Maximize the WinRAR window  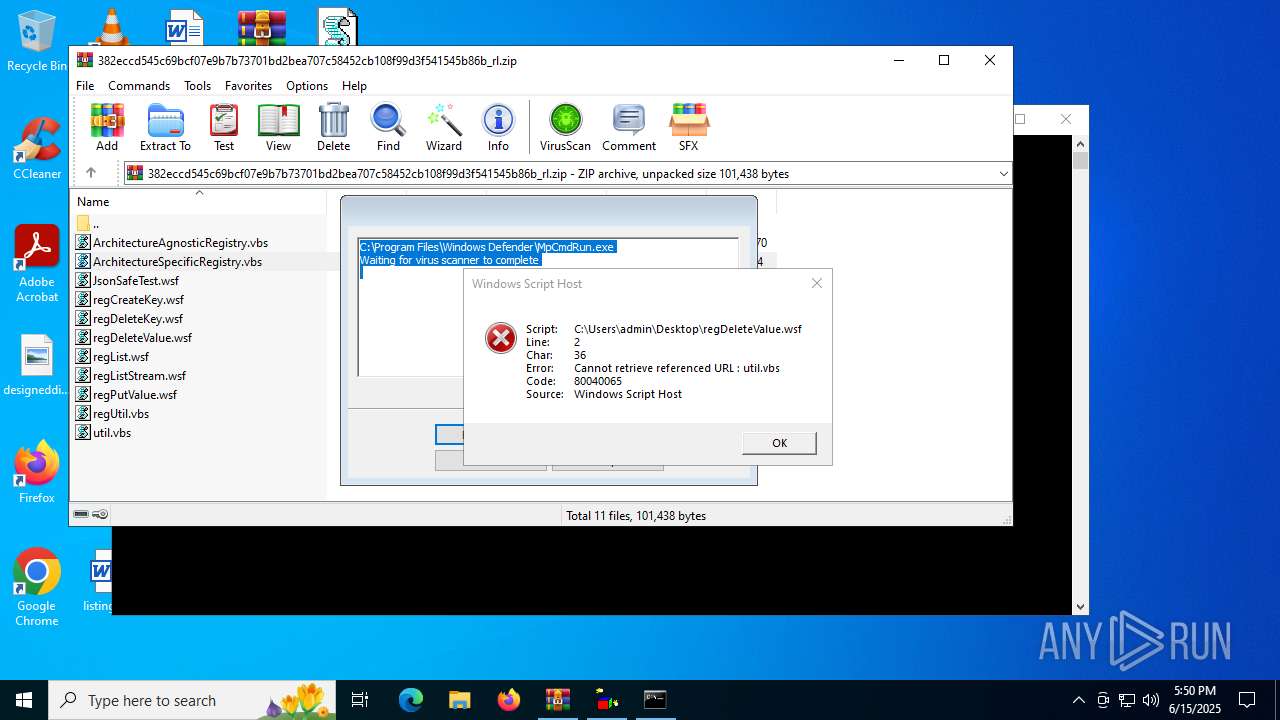(943, 60)
